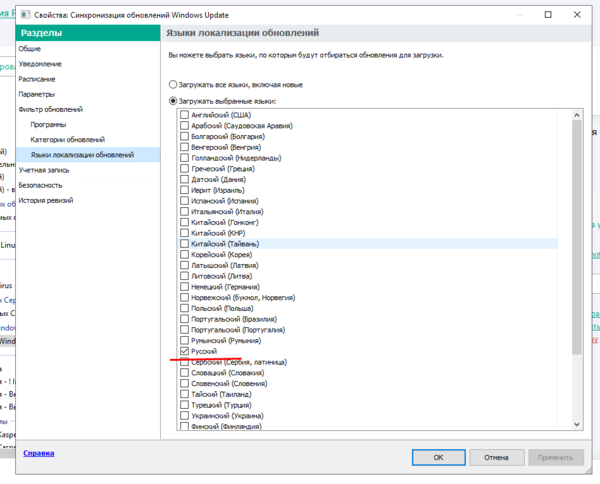
Task: Check the Болгарский (Болгария) checkbox
Action: coord(184,136)
